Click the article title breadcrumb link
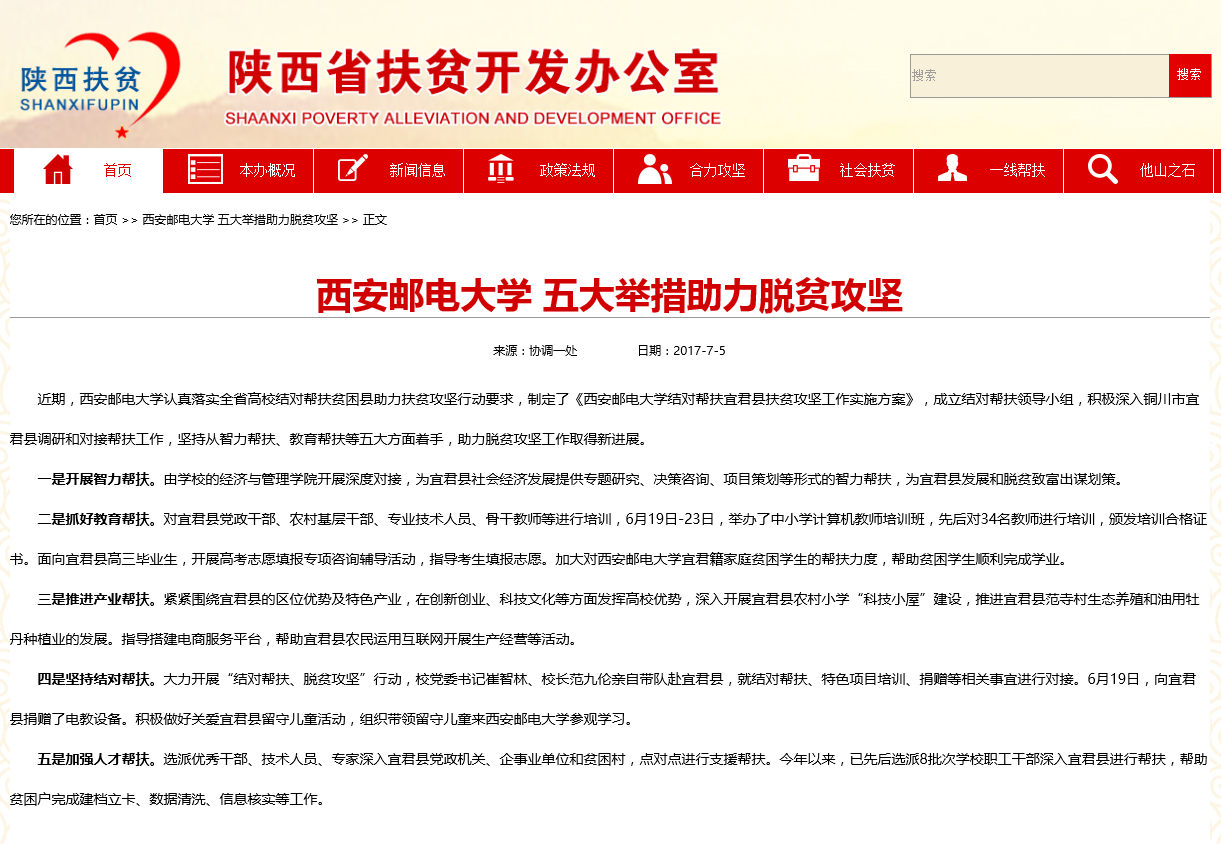The width and height of the screenshot is (1221, 844). point(240,220)
